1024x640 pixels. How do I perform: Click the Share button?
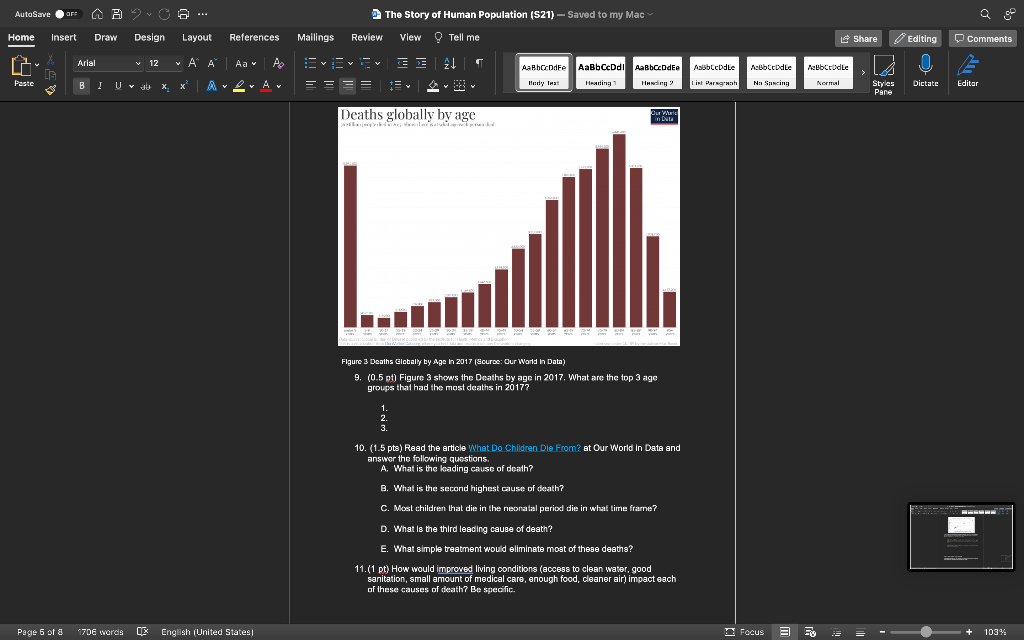click(x=858, y=38)
